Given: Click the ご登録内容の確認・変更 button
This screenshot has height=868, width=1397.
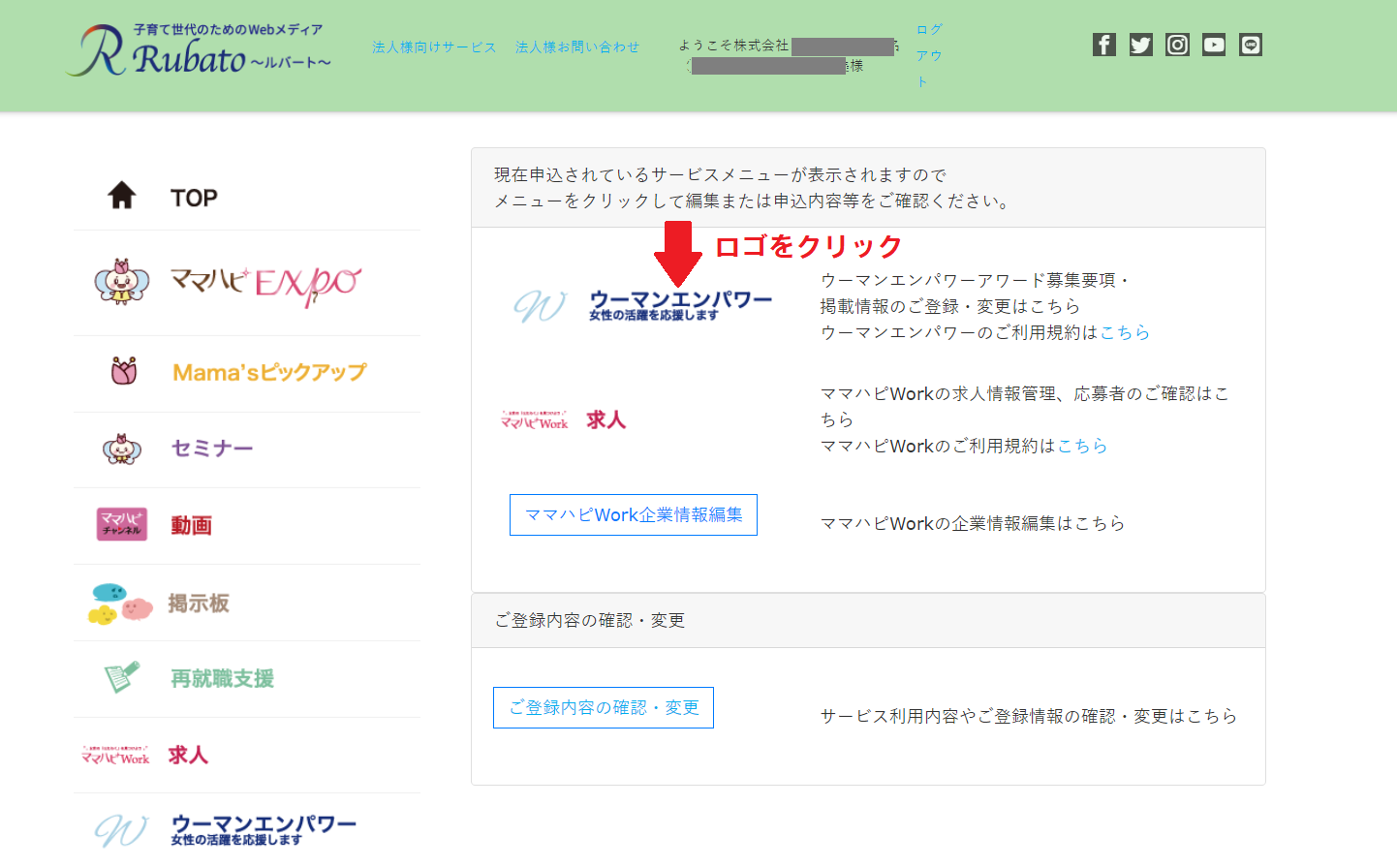Looking at the screenshot, I should tap(604, 708).
